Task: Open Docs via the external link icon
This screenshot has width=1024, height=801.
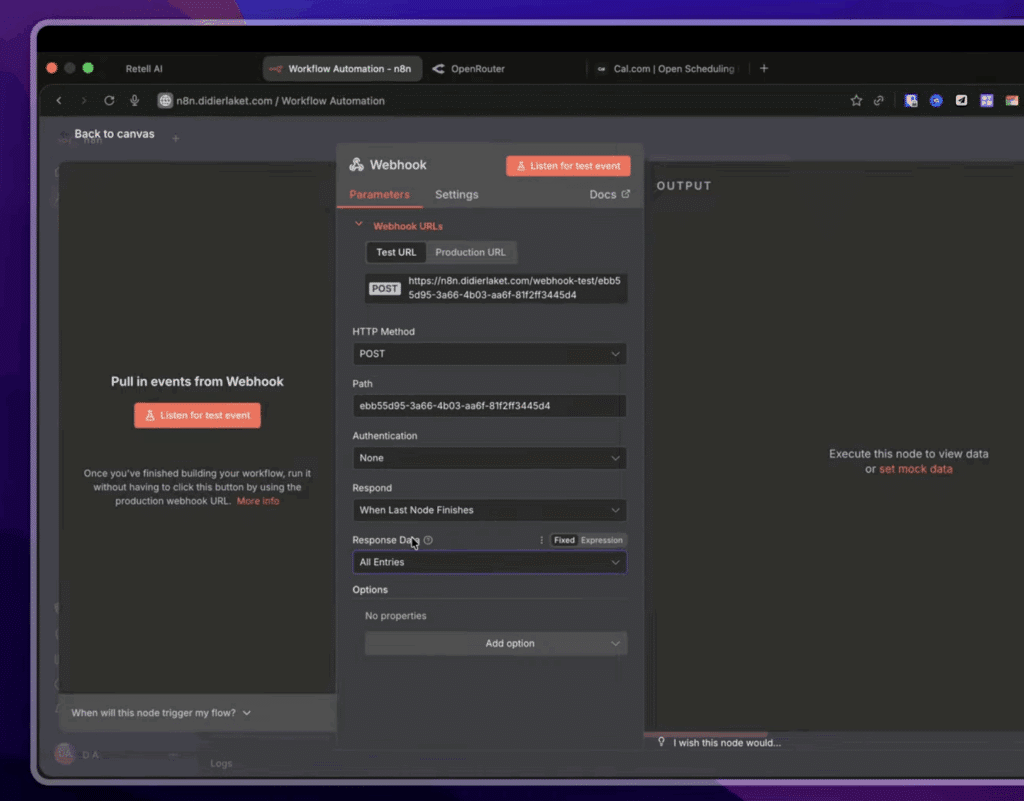Action: point(624,194)
